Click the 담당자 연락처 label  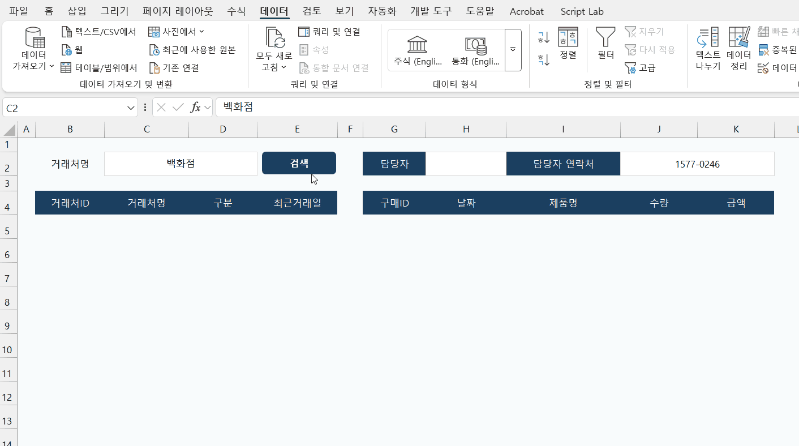click(563, 164)
